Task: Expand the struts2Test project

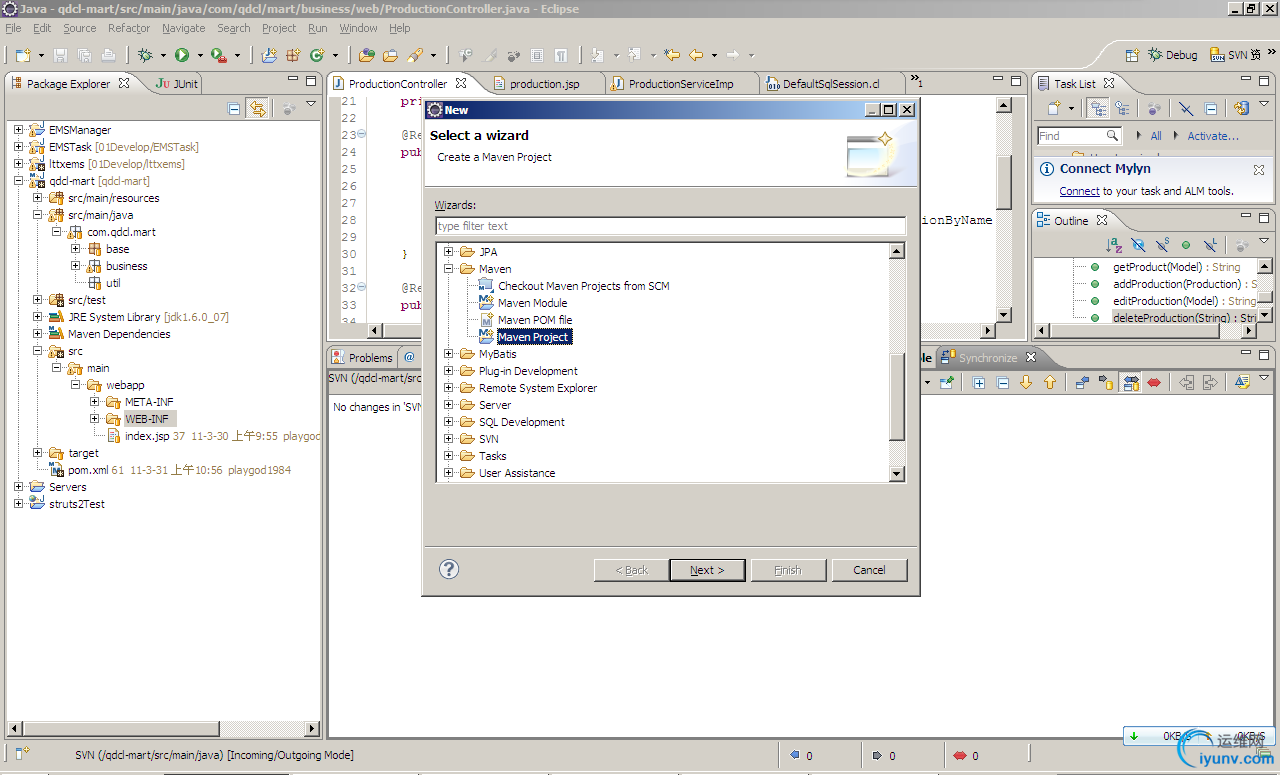Action: 19,504
